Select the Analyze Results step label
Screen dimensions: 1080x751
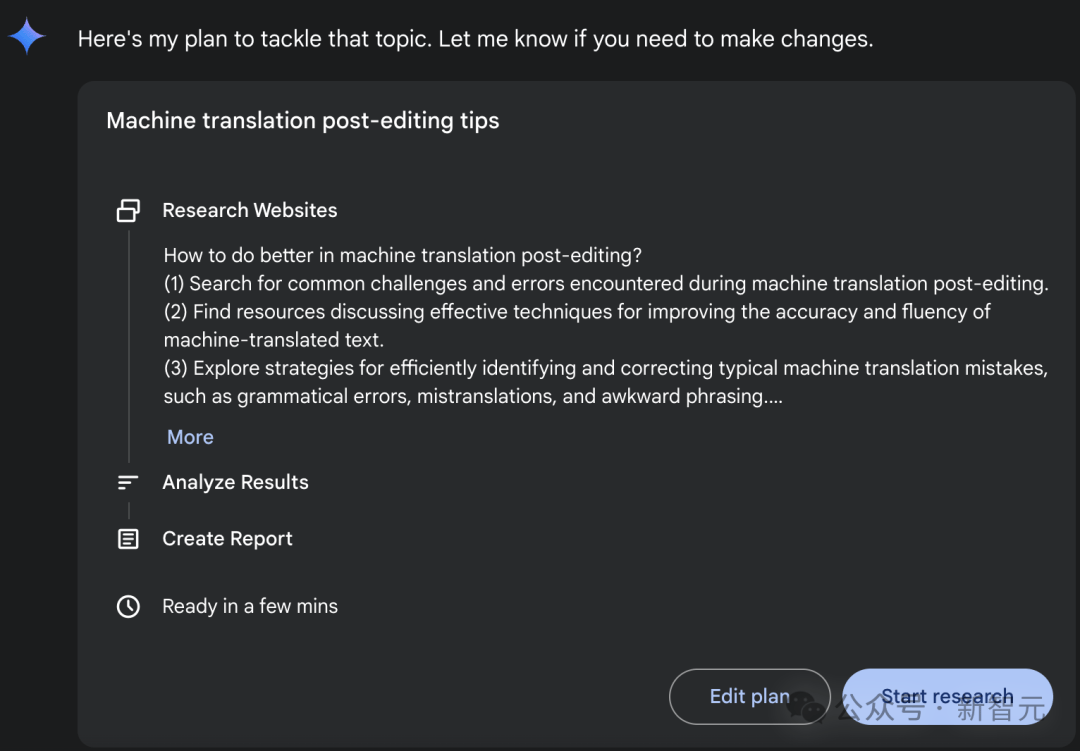tap(235, 482)
